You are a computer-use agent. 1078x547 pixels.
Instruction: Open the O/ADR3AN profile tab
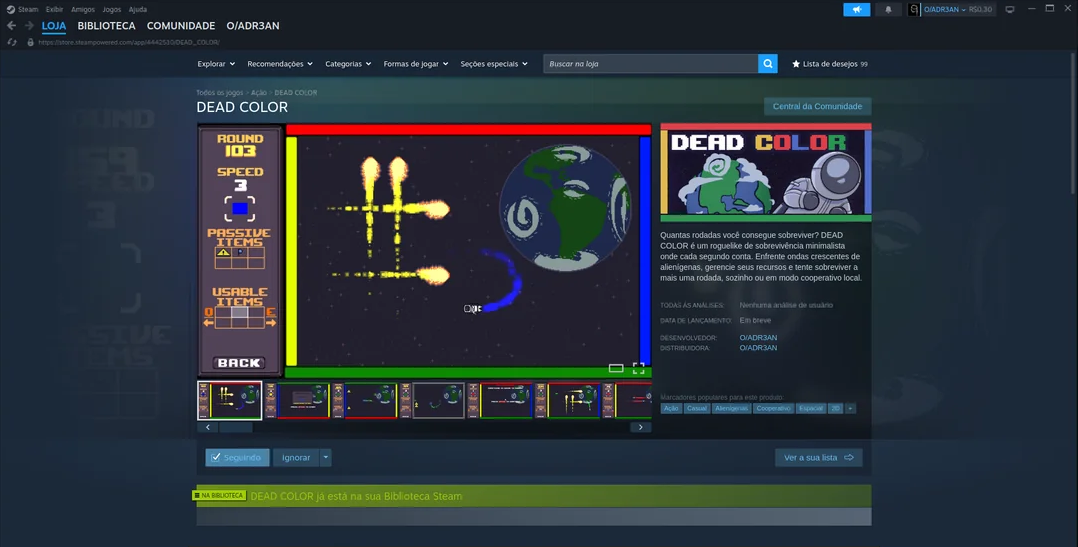tap(253, 25)
